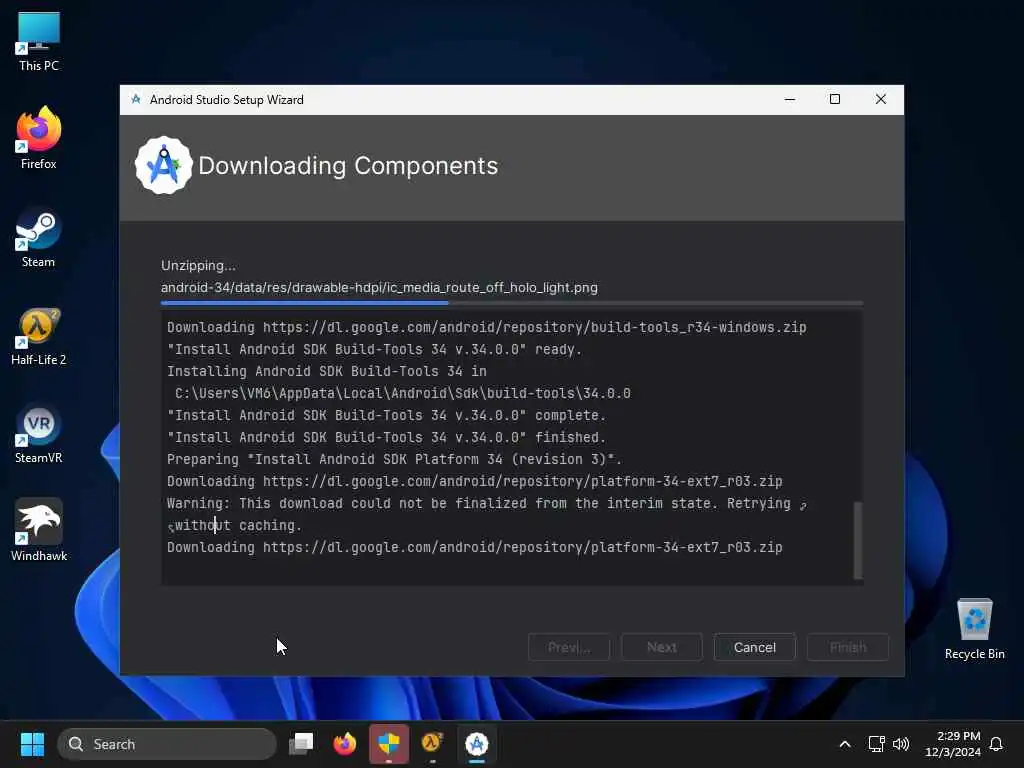Minimize the Setup Wizard window
This screenshot has height=768, width=1024.
point(790,99)
